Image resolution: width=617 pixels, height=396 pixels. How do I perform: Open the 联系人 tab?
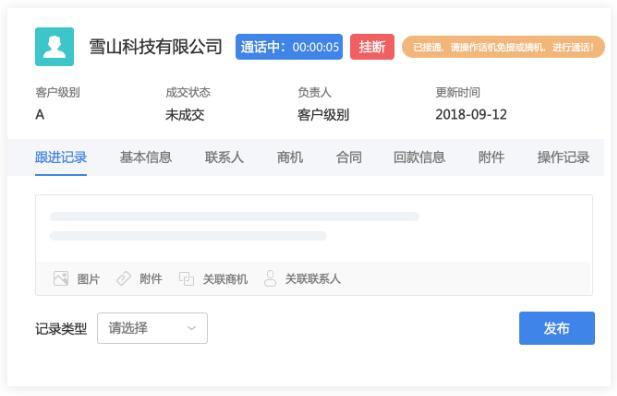(224, 157)
